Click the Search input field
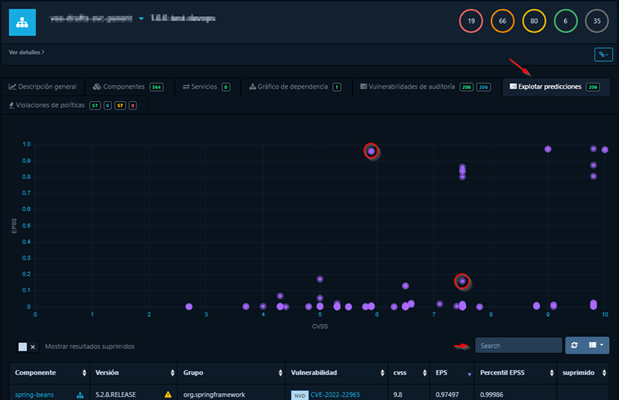Screen dimensions: 619x400 click(x=518, y=345)
